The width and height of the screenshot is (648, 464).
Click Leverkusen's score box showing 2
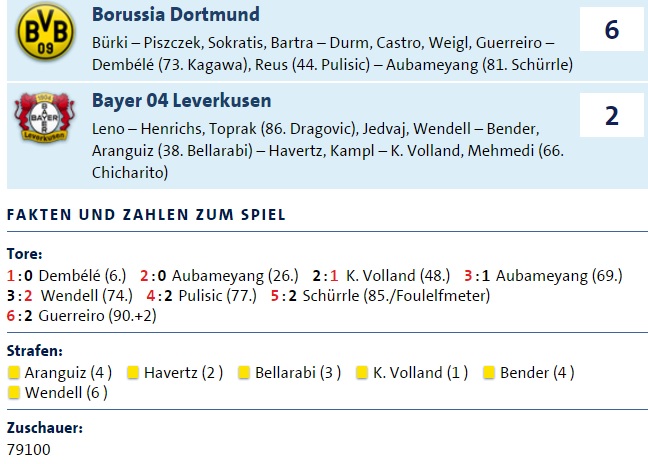(612, 117)
